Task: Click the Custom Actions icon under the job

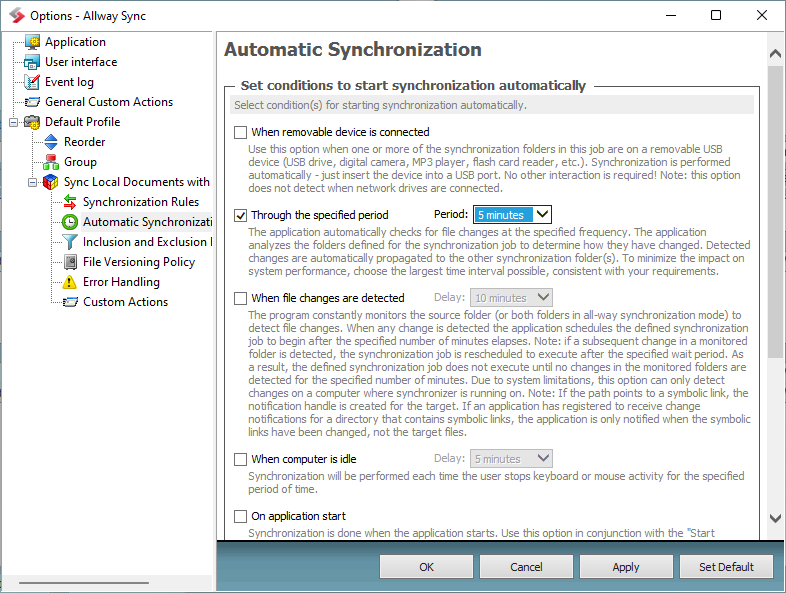Action: pos(70,302)
